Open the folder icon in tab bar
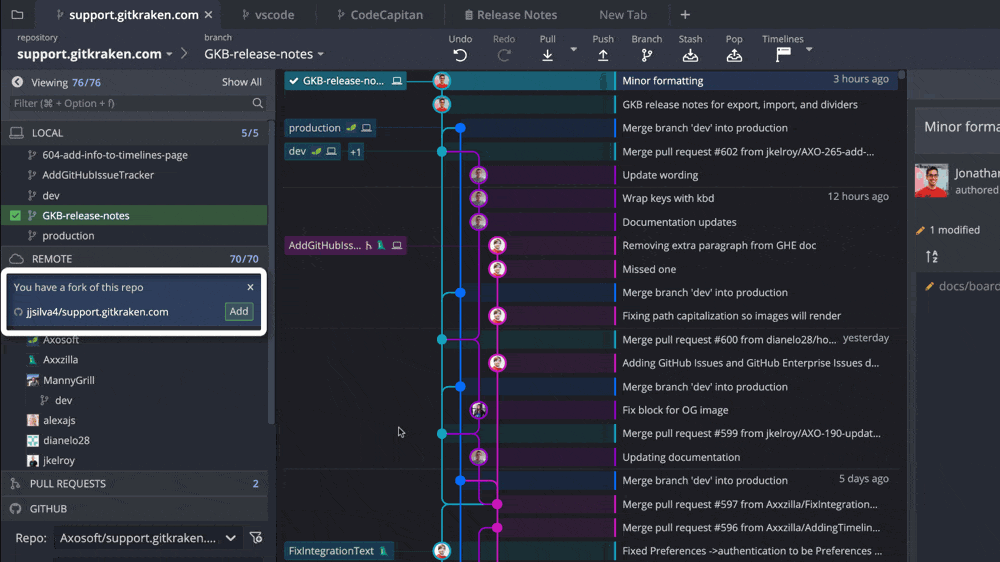The width and height of the screenshot is (1000, 562). pyautogui.click(x=17, y=14)
